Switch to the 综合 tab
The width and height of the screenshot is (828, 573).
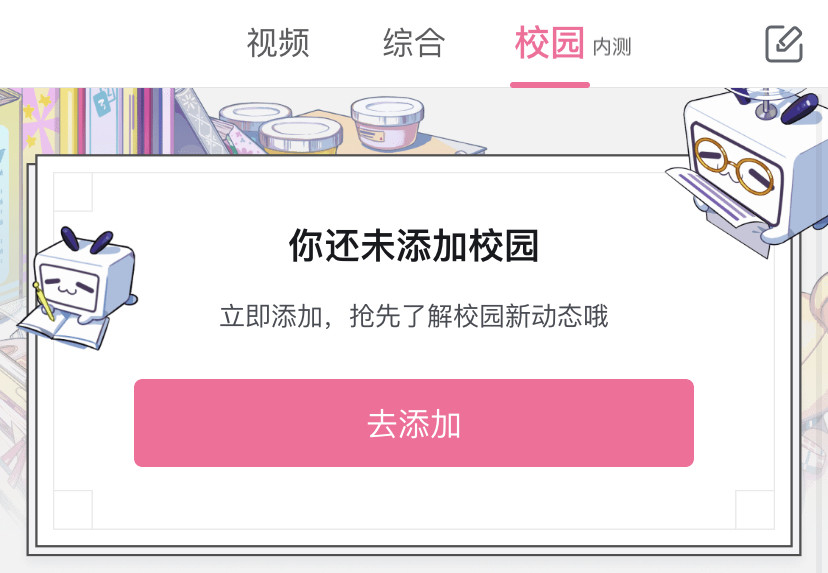click(x=413, y=43)
